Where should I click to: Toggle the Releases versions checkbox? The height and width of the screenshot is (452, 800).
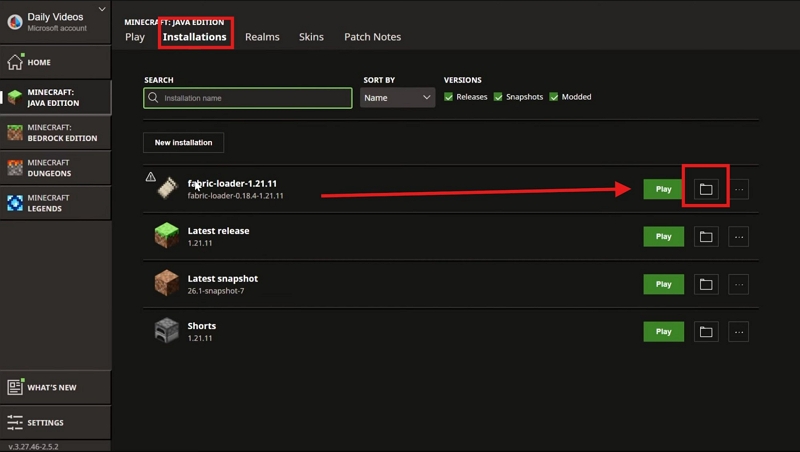pyautogui.click(x=448, y=97)
